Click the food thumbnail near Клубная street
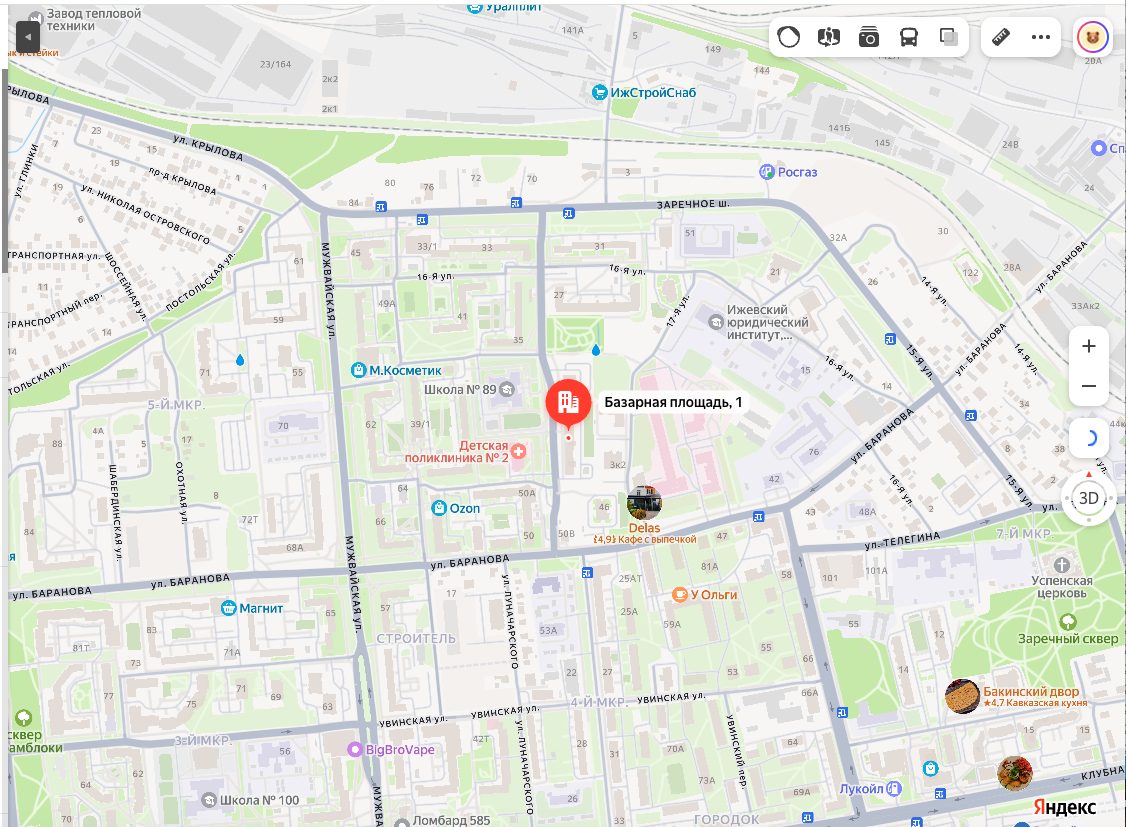Viewport: 1126px width, 827px height. (1015, 774)
